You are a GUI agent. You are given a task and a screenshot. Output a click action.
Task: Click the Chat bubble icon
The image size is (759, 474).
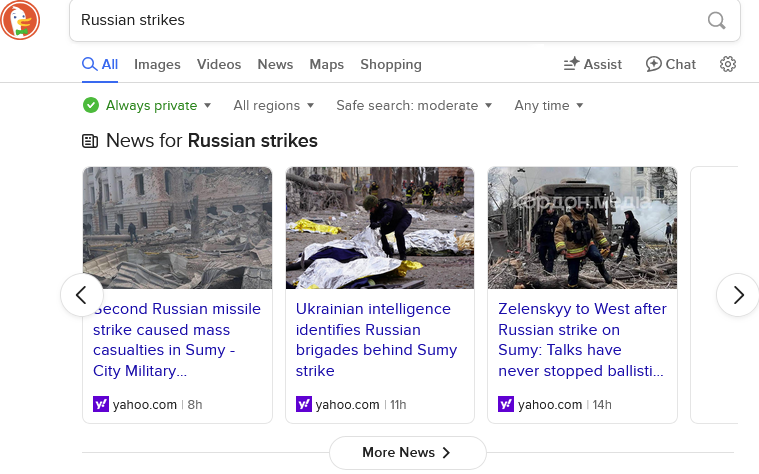coord(653,64)
